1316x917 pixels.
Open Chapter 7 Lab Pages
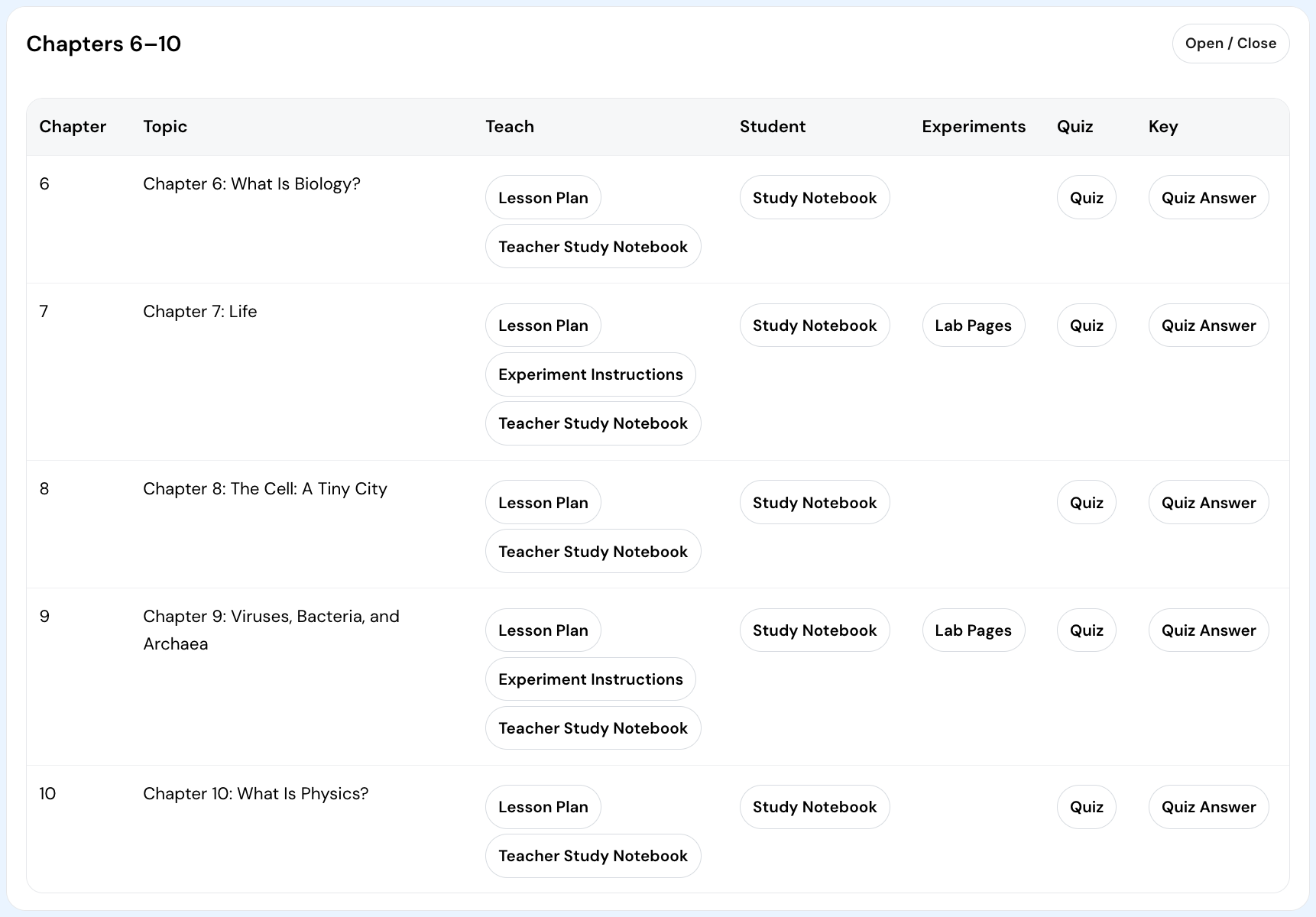click(973, 326)
